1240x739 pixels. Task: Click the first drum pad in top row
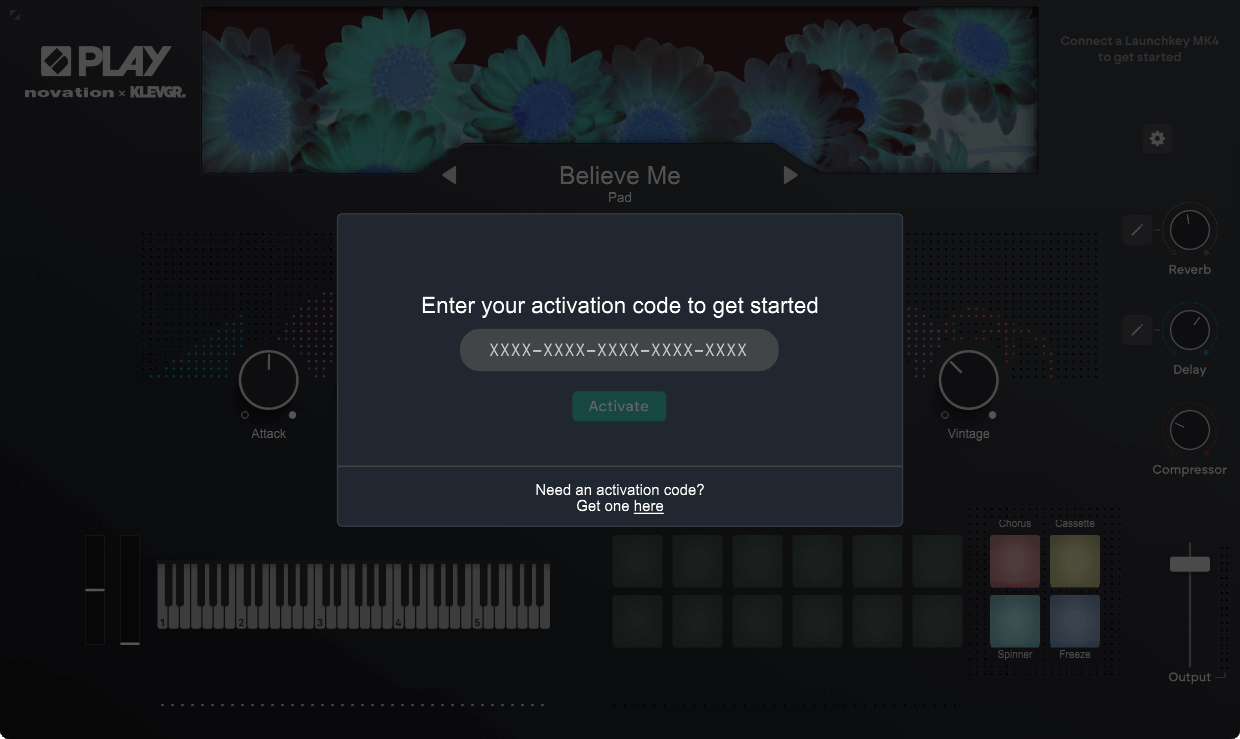coord(638,561)
